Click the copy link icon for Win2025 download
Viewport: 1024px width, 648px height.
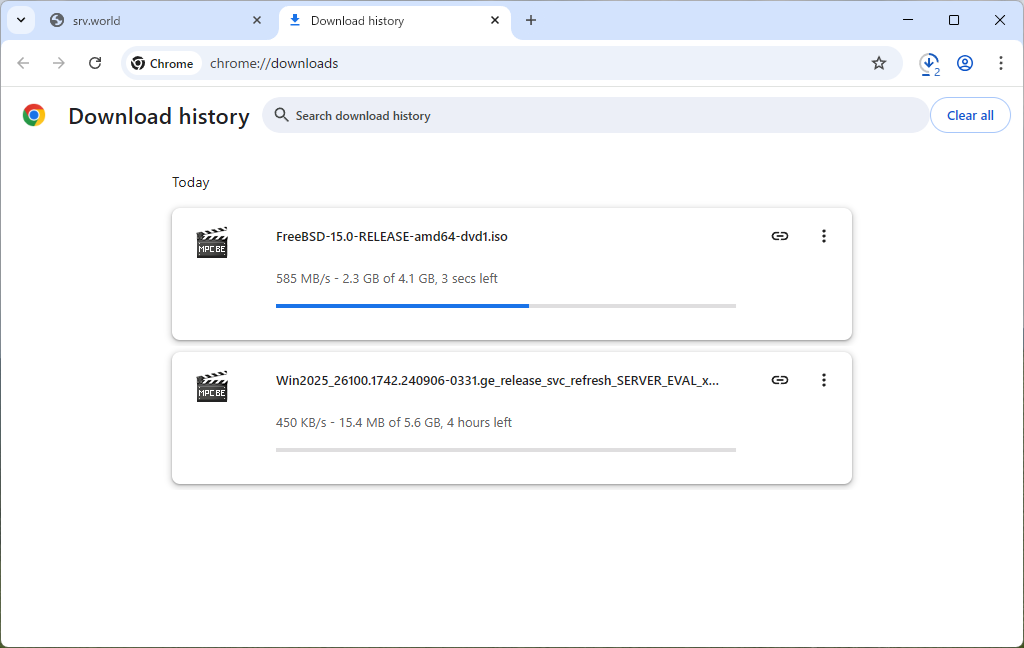click(780, 380)
